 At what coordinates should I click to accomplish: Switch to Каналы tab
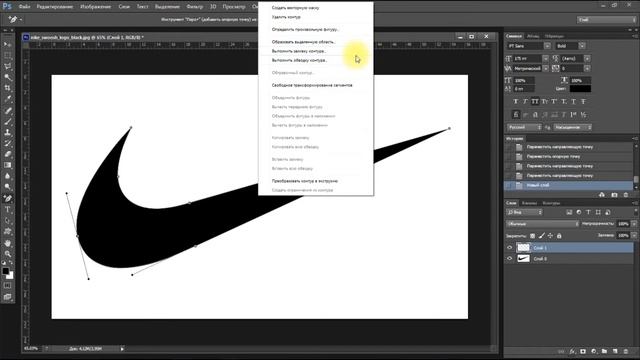coord(529,203)
